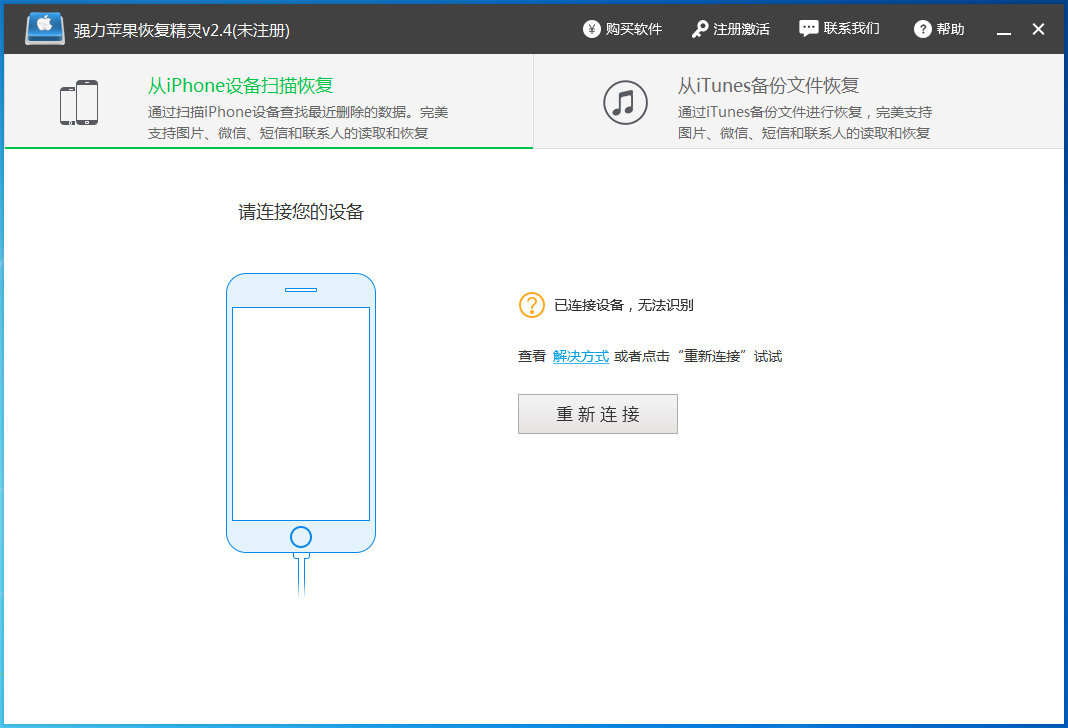Click the minimize button
Viewport: 1068px width, 728px height.
click(x=1002, y=28)
